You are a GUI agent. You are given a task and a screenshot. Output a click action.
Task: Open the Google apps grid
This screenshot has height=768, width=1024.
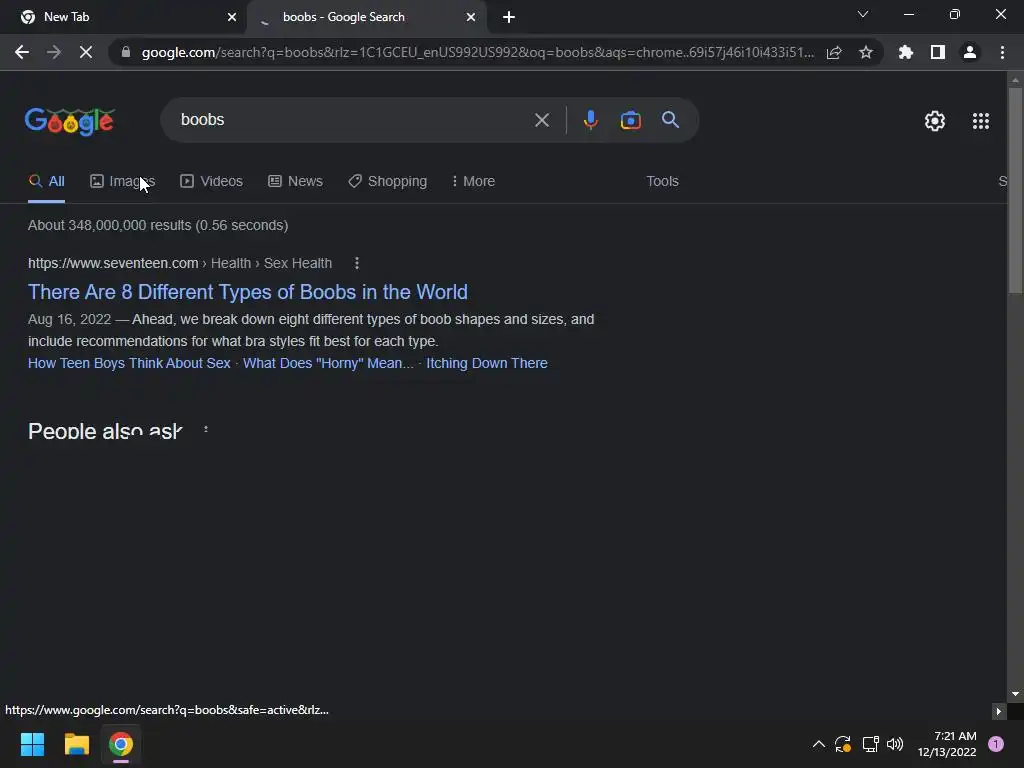pos(981,121)
